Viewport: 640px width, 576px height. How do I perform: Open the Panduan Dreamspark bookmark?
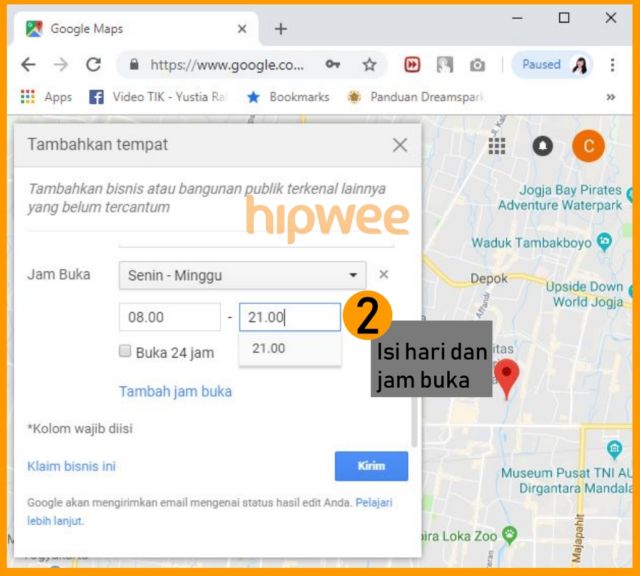pyautogui.click(x=416, y=97)
